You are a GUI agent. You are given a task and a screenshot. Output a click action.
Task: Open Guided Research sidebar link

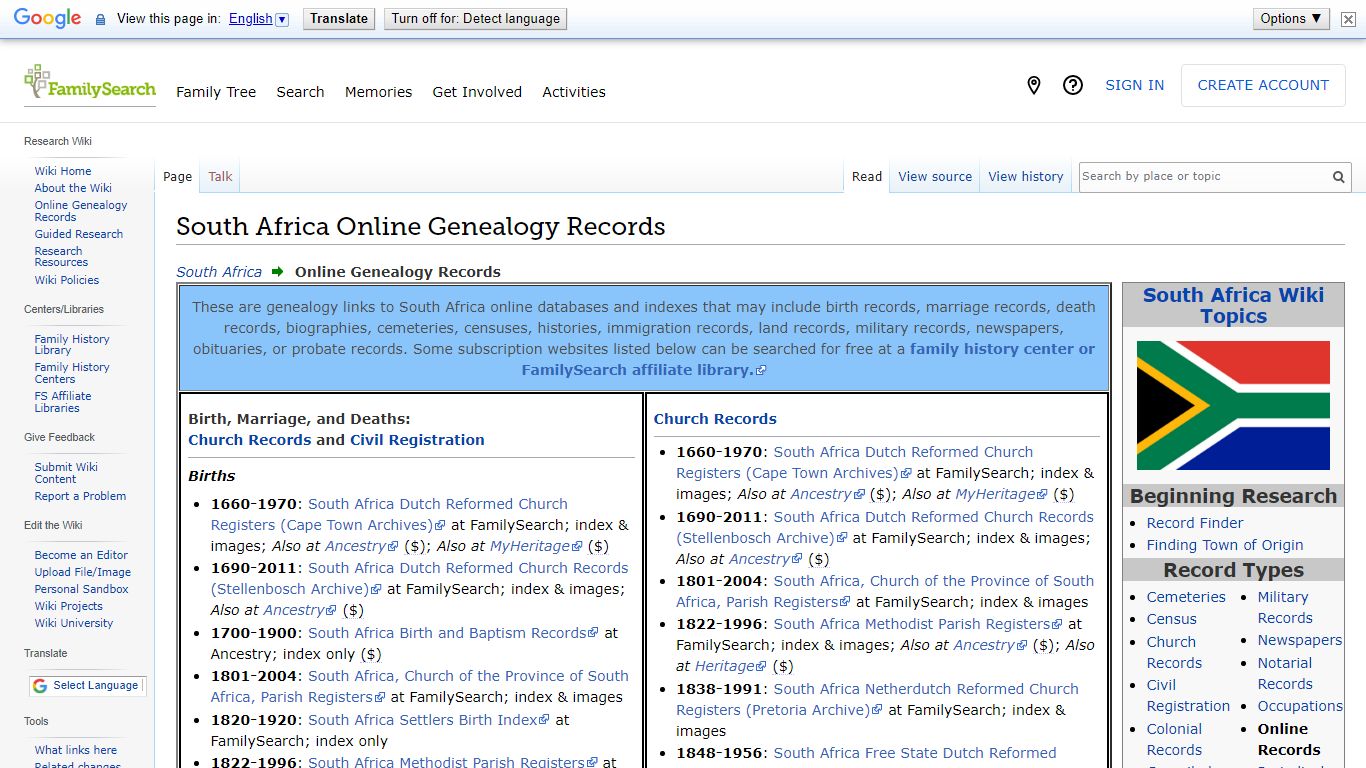(79, 234)
